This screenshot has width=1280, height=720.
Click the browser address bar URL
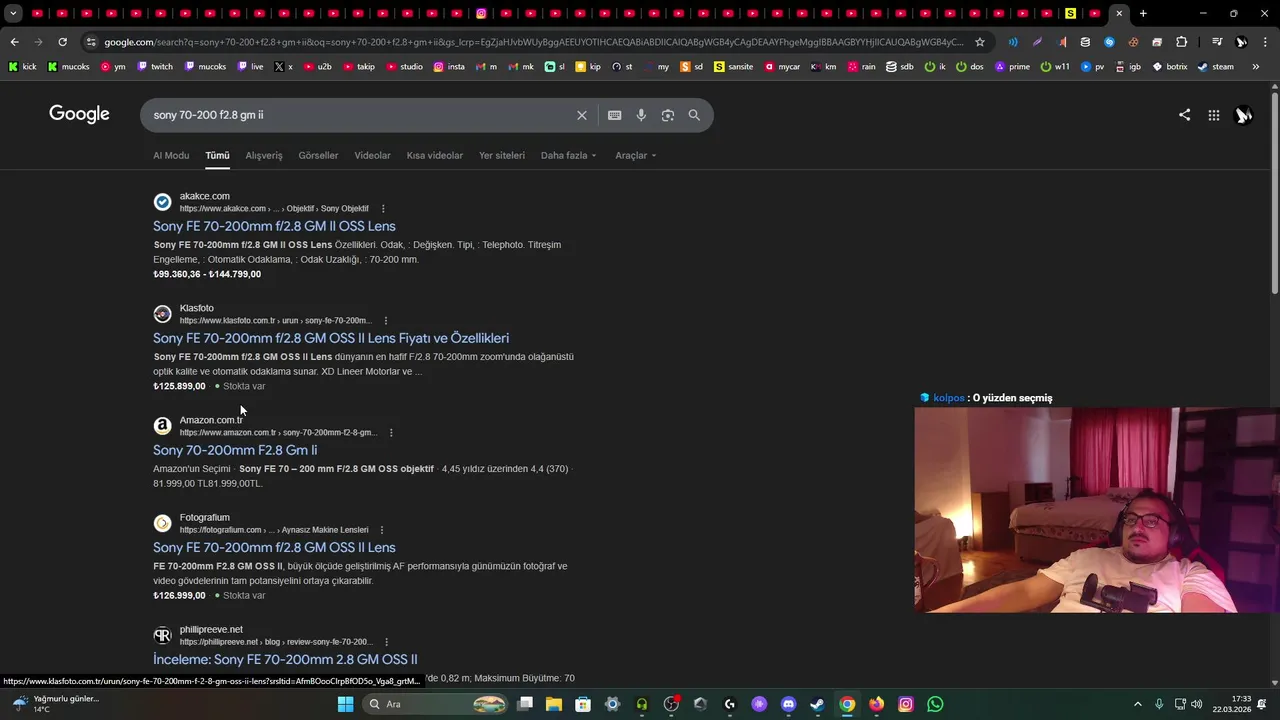point(534,42)
